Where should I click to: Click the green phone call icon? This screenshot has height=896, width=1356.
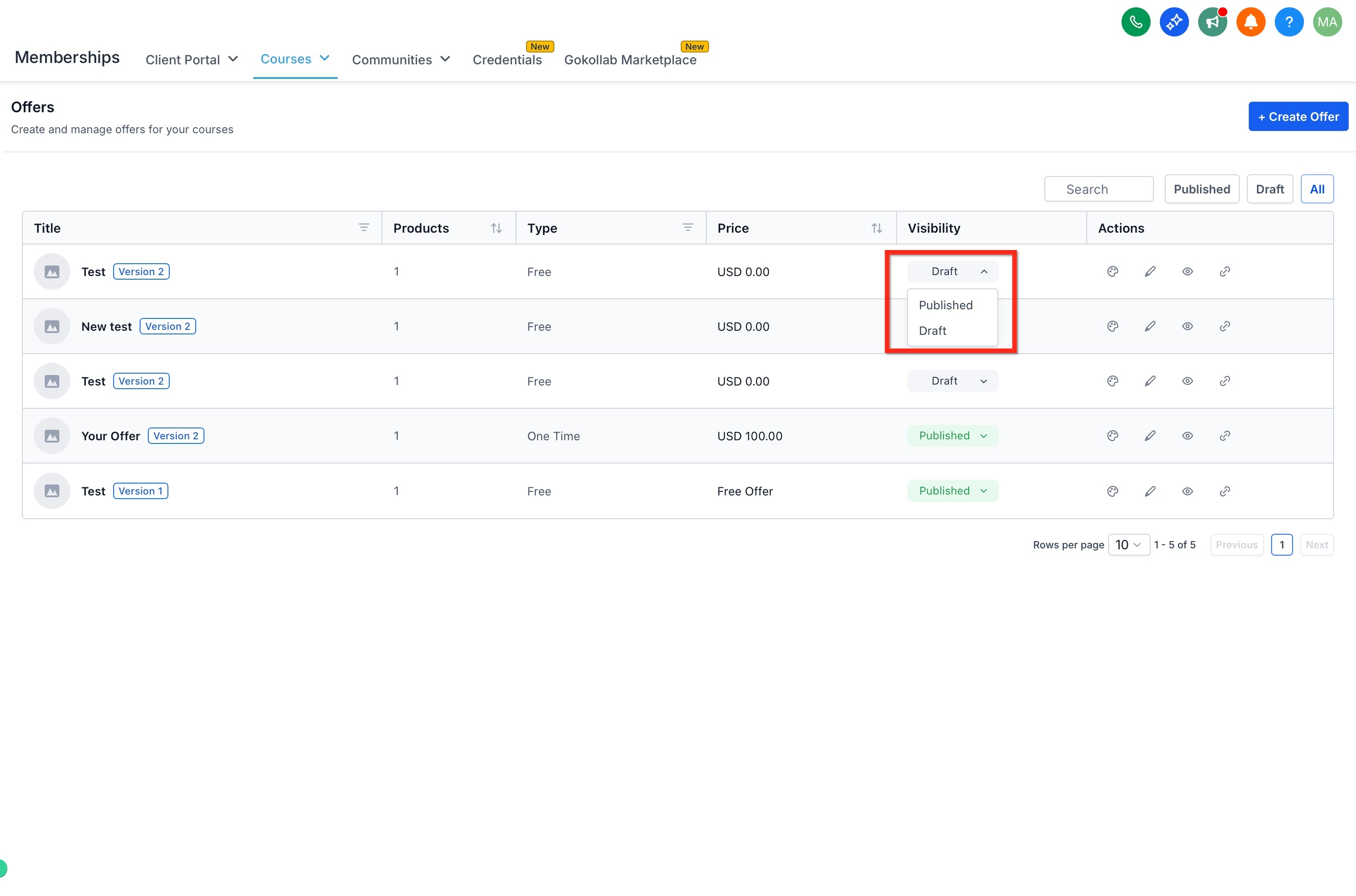1136,22
